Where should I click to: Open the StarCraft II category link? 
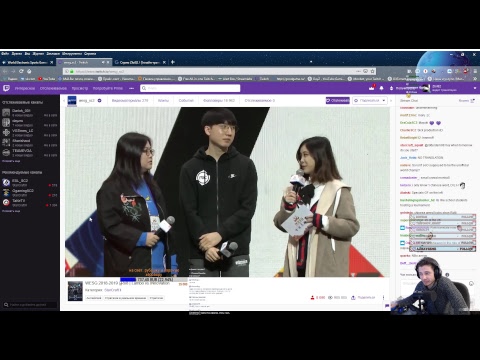(113, 290)
